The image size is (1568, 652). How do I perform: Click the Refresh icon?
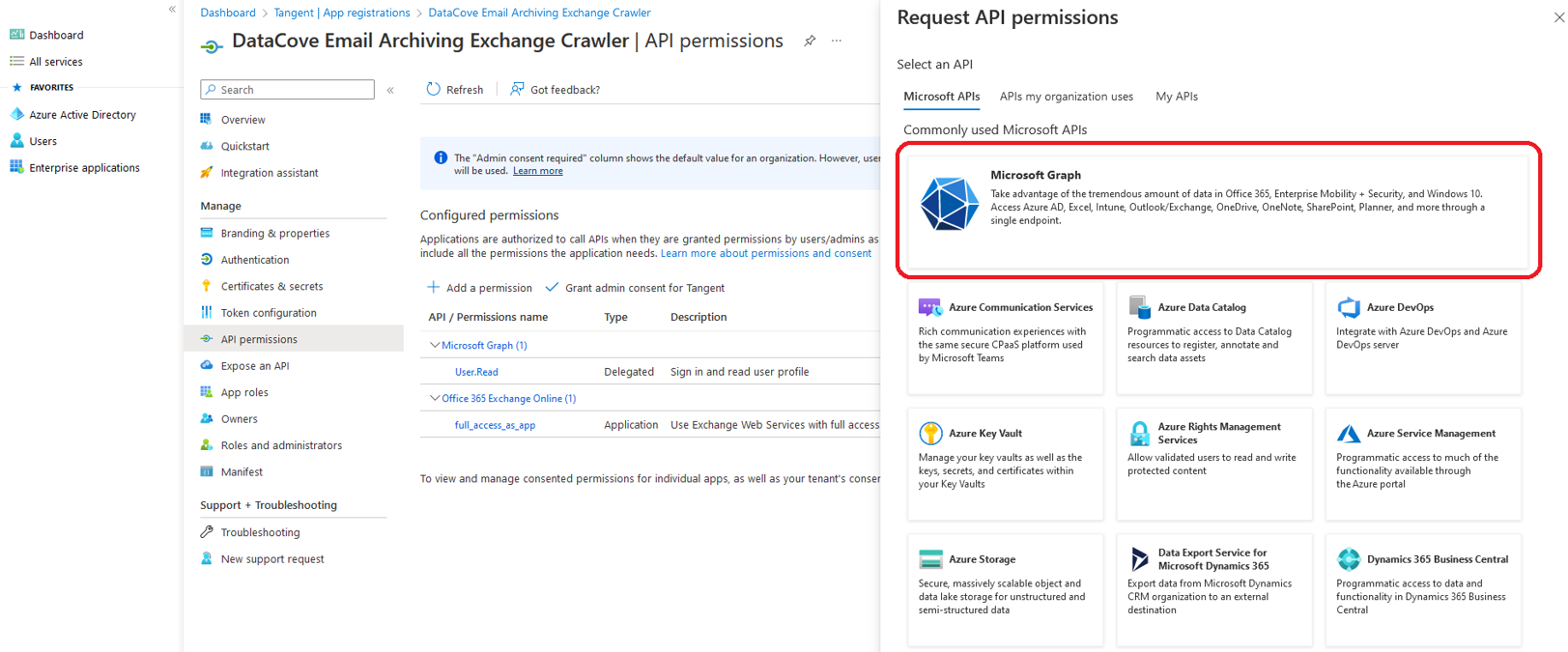[x=433, y=89]
